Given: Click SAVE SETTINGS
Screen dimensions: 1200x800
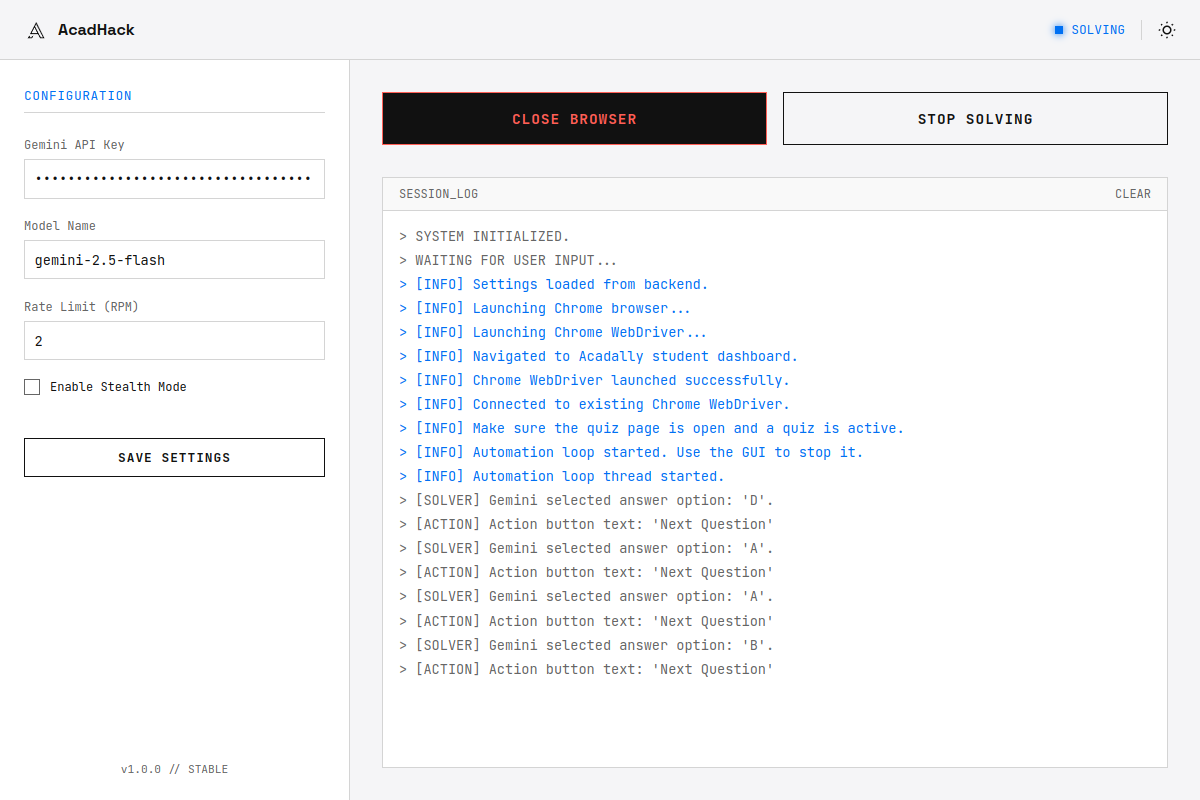Looking at the screenshot, I should [x=174, y=457].
